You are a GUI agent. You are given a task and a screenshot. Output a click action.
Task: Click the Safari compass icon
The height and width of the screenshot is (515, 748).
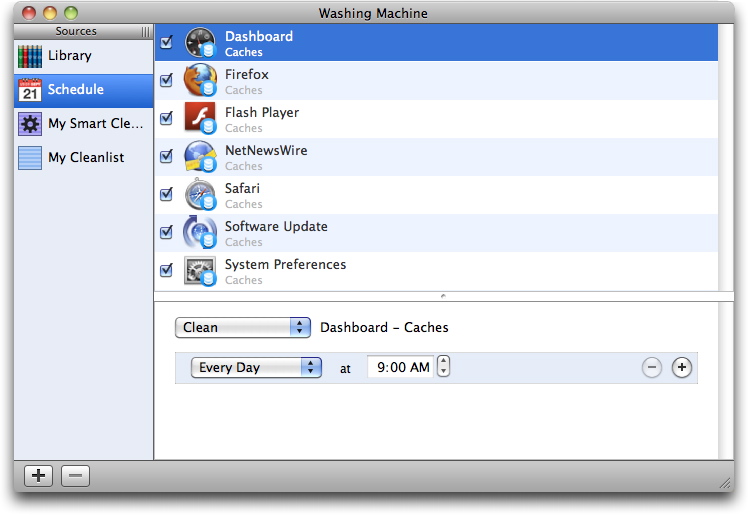click(200, 194)
